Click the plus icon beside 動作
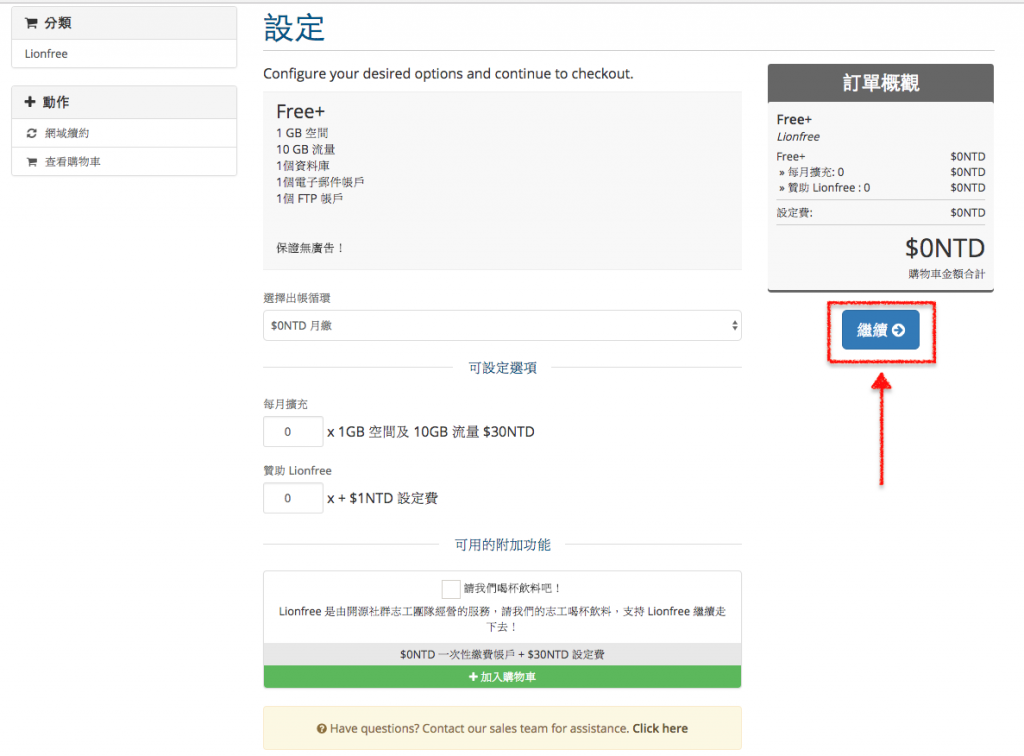Viewport: 1024px width, 756px height. click(x=29, y=102)
